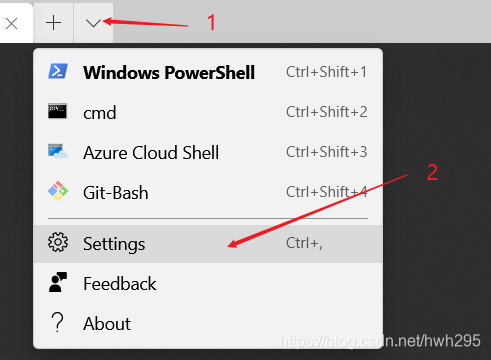
Task: Choose cmd from the profile list
Action: tap(208, 112)
